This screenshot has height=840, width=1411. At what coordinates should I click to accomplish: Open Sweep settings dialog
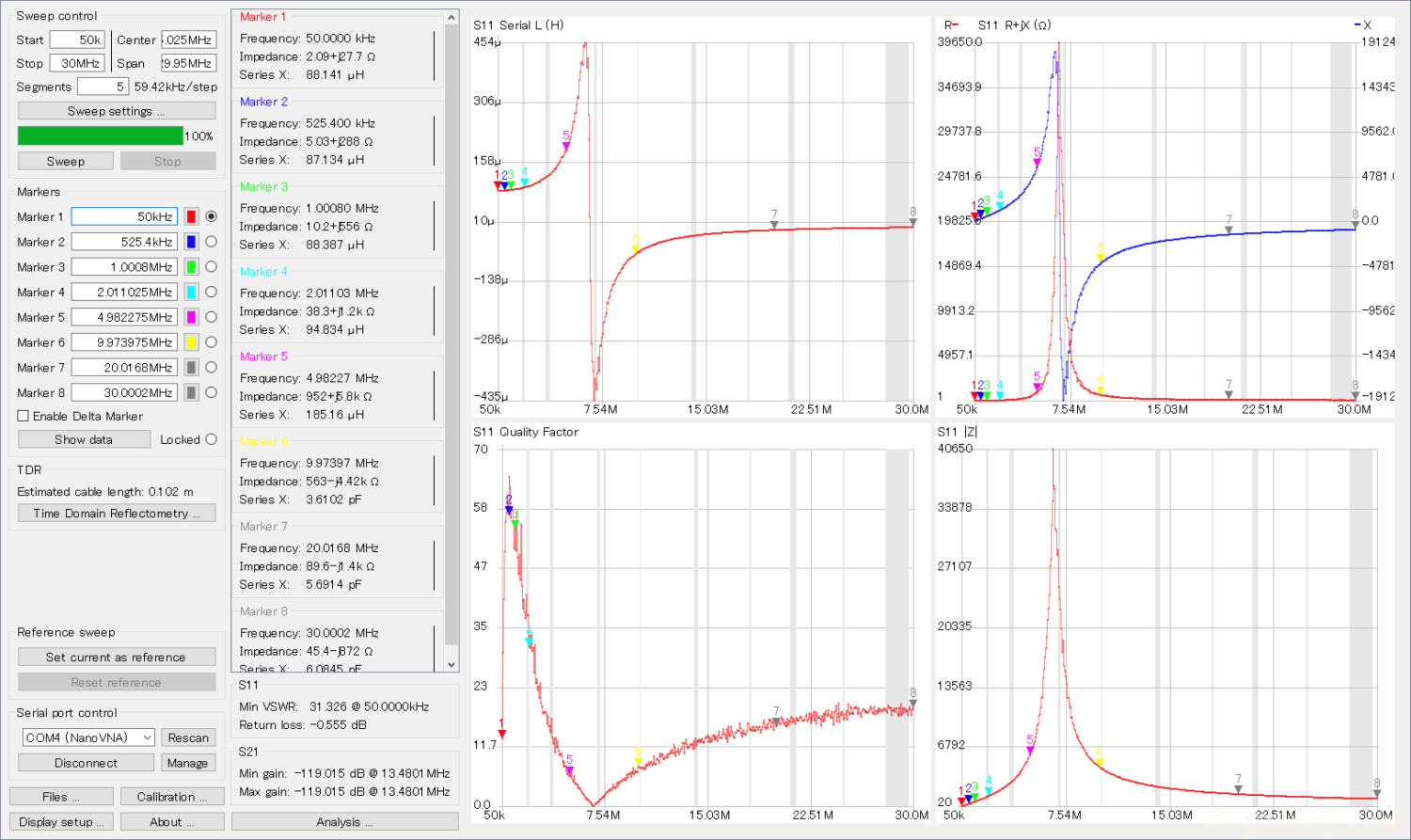click(117, 111)
